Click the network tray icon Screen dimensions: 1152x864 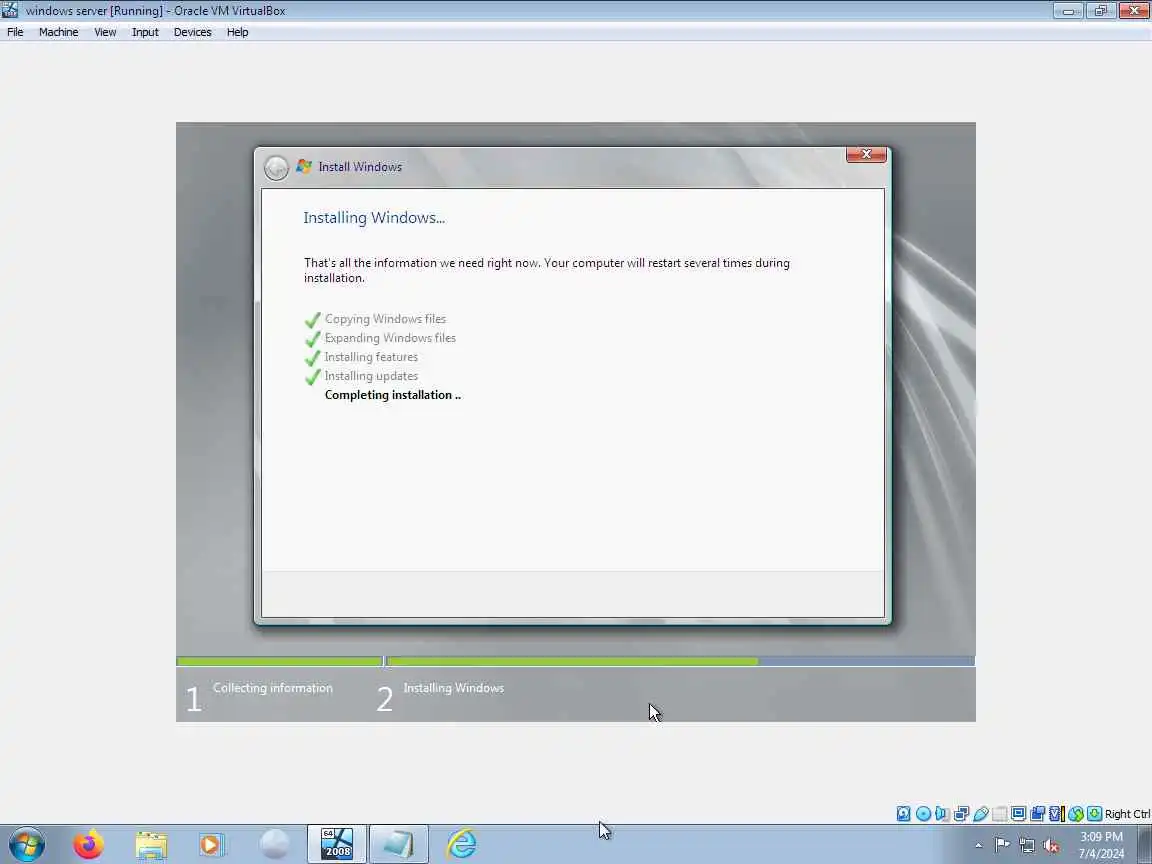click(x=1027, y=846)
